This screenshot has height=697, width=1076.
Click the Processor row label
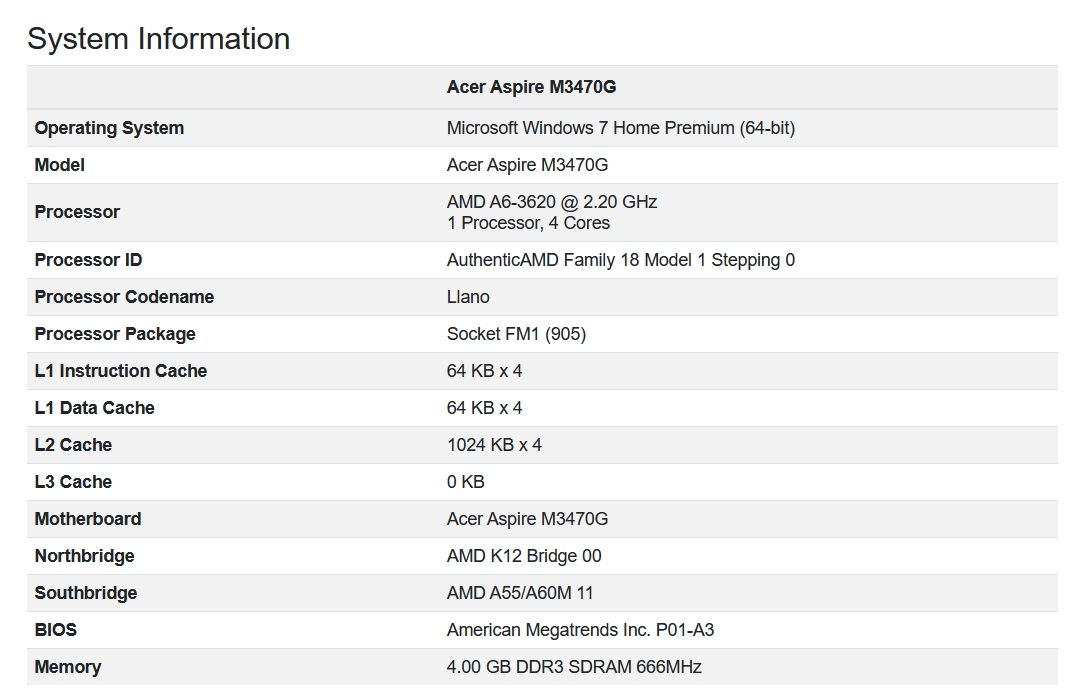77,212
